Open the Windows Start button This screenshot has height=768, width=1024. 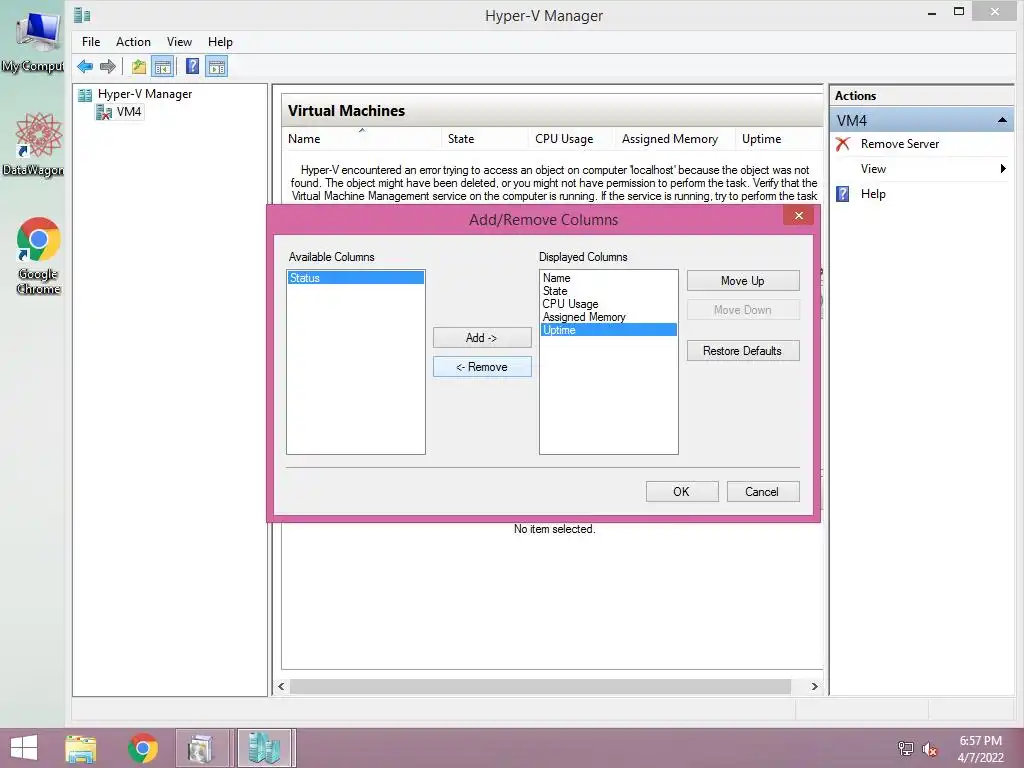(x=24, y=748)
